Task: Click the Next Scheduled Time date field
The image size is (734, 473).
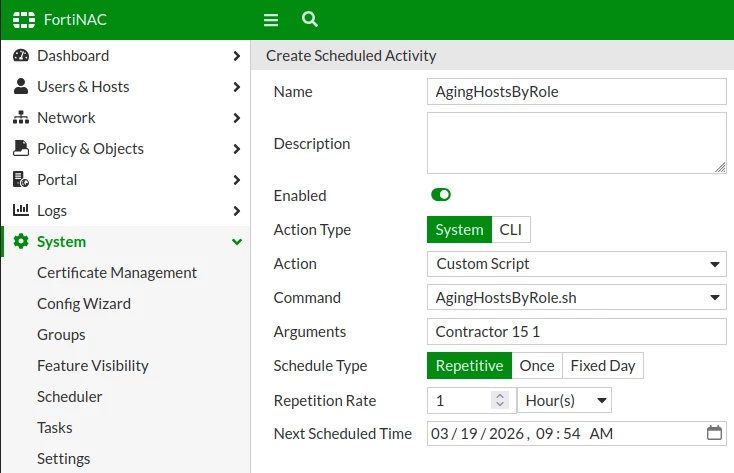Action: [x=577, y=433]
